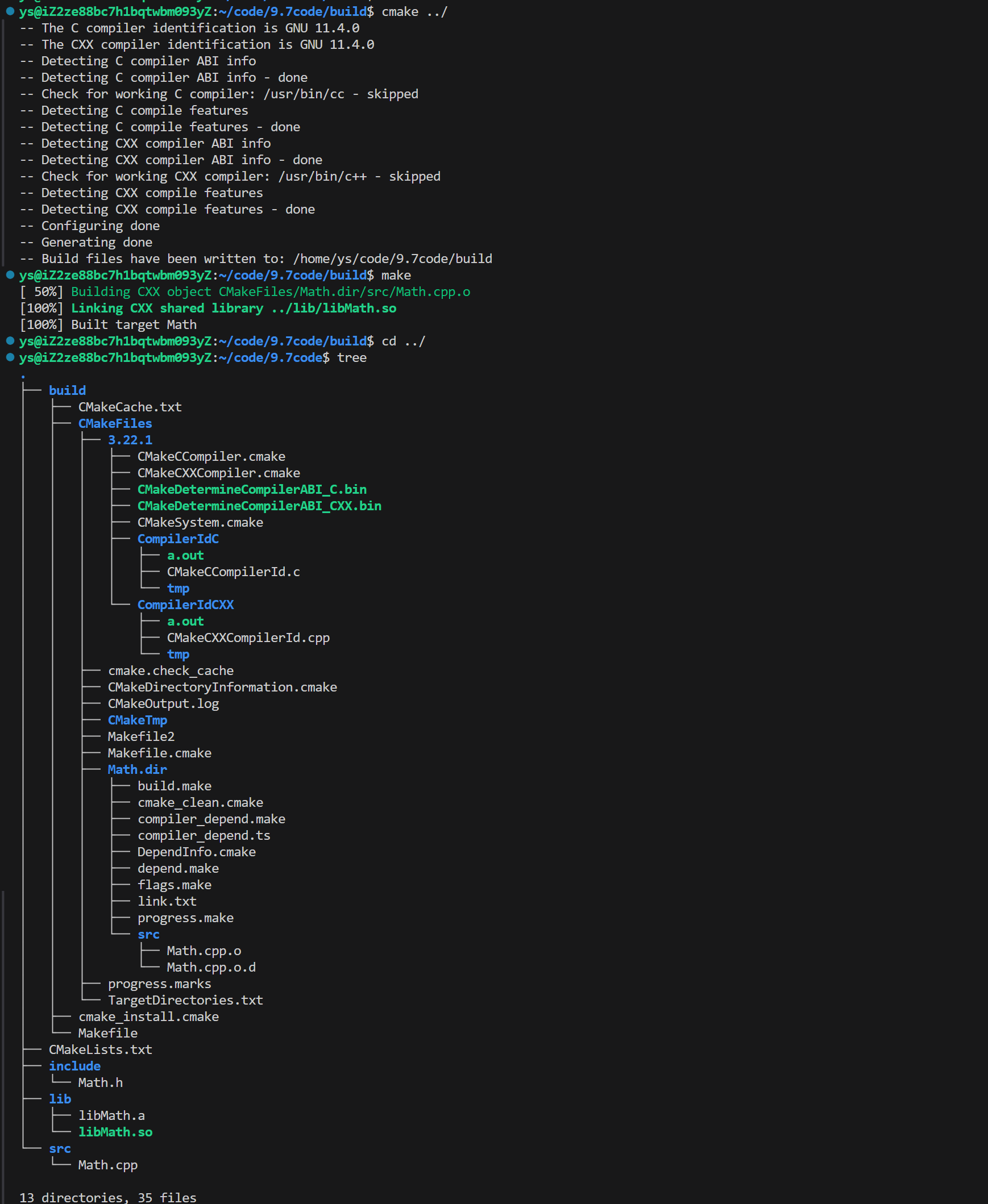Image resolution: width=988 pixels, height=1204 pixels.
Task: Click the 'Generating done' line
Action: tap(86, 242)
